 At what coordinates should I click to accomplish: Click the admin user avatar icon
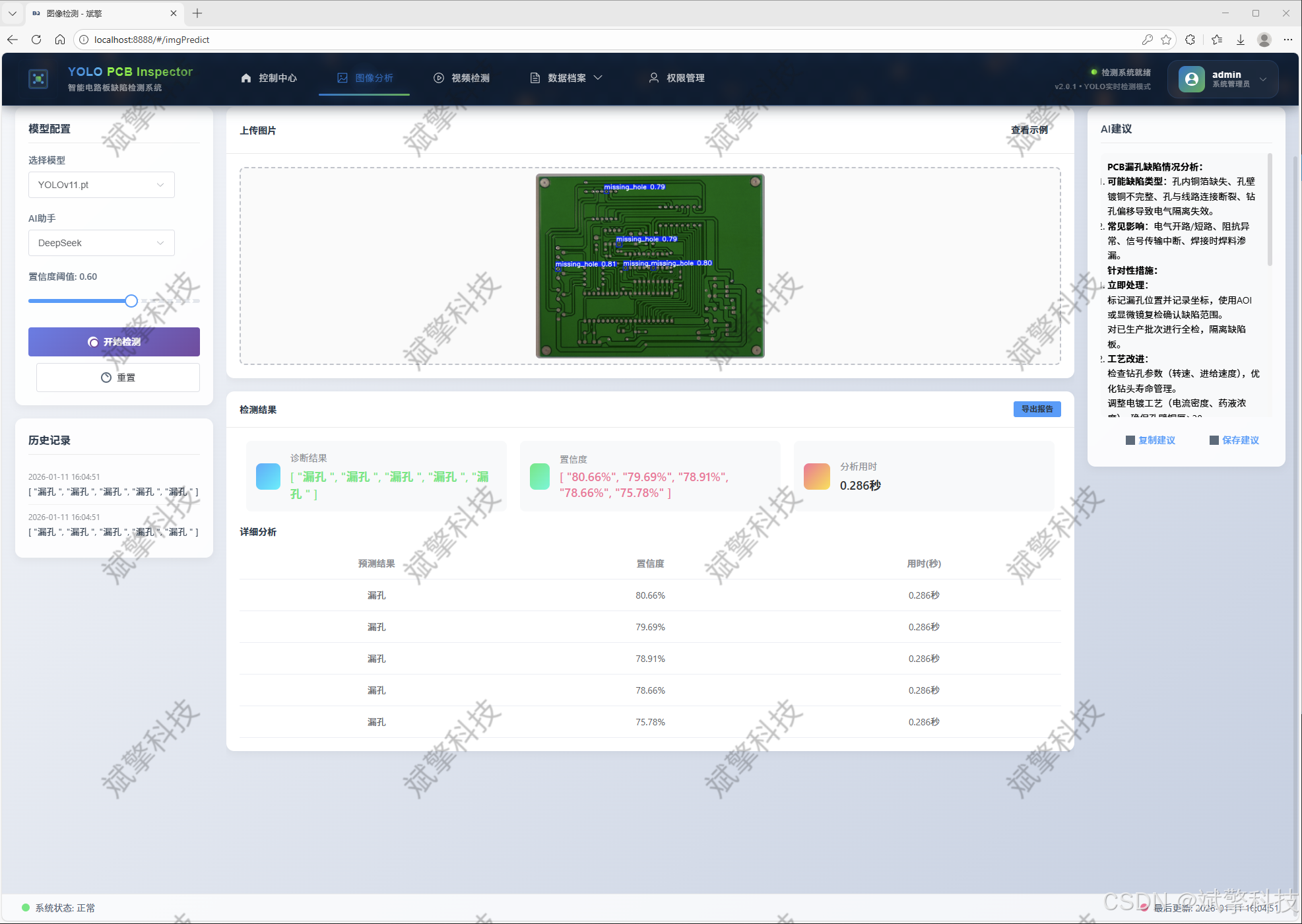pyautogui.click(x=1191, y=79)
